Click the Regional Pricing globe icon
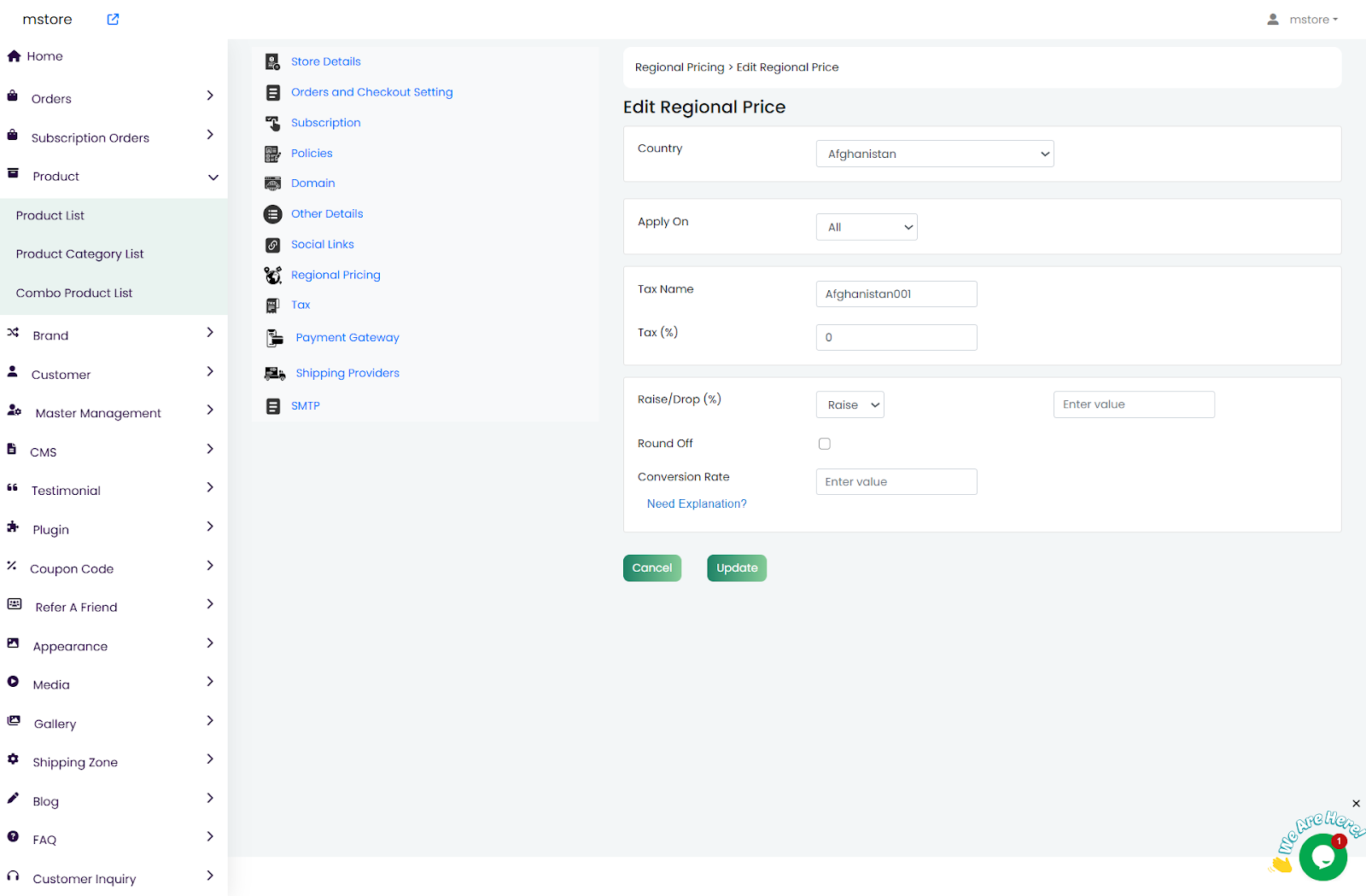1366x896 pixels. coord(272,275)
